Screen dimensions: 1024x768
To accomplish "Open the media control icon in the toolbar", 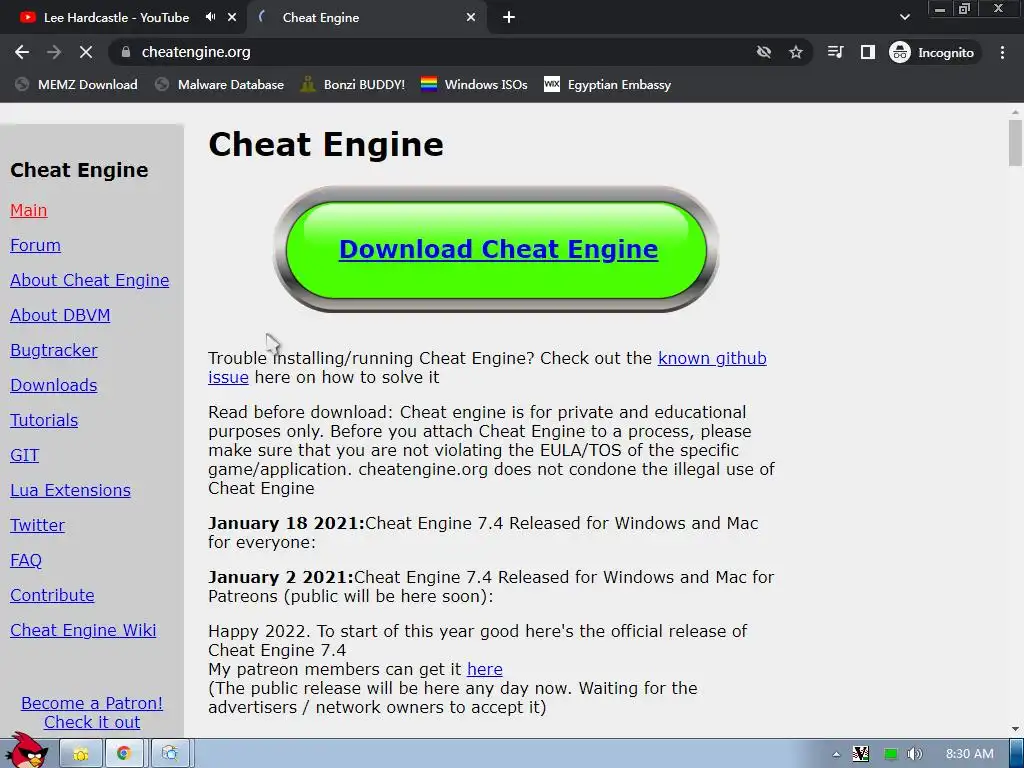I will click(835, 52).
